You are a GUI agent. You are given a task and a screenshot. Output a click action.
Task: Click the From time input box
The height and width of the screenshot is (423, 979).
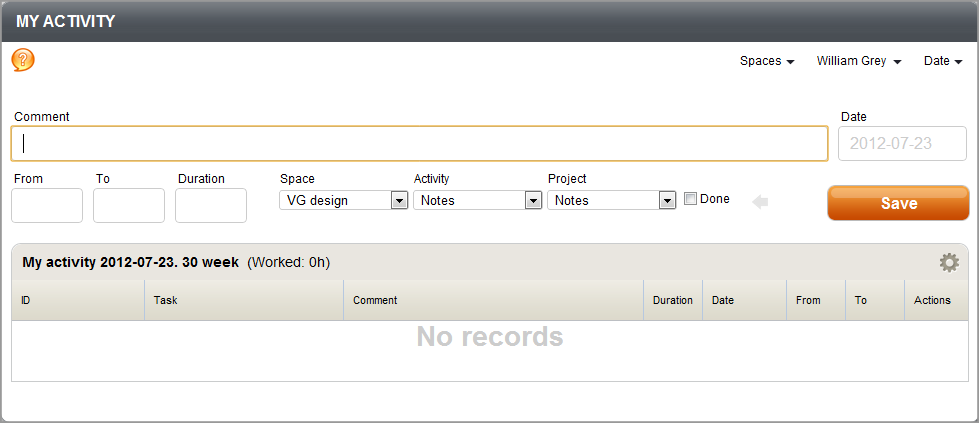tap(47, 206)
